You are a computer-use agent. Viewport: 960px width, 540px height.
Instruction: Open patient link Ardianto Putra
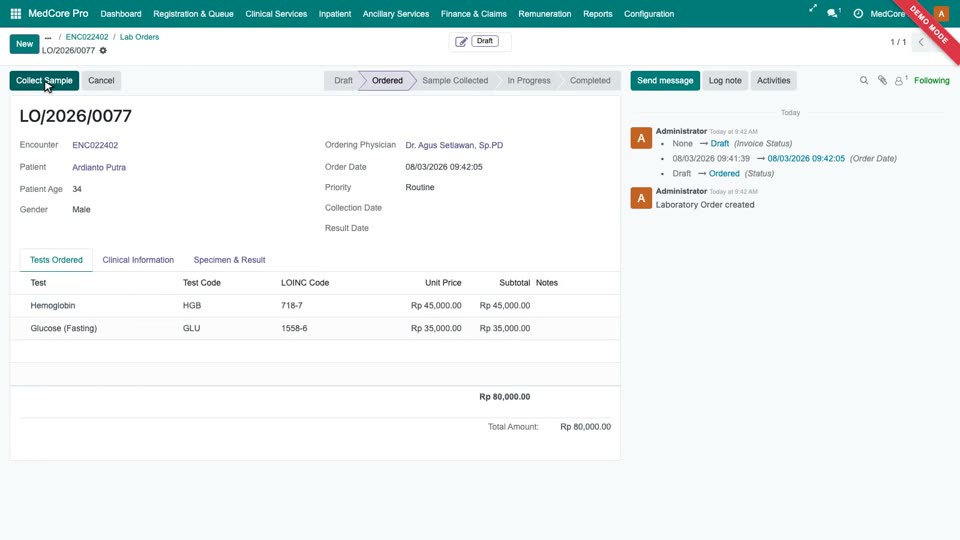pyautogui.click(x=99, y=167)
